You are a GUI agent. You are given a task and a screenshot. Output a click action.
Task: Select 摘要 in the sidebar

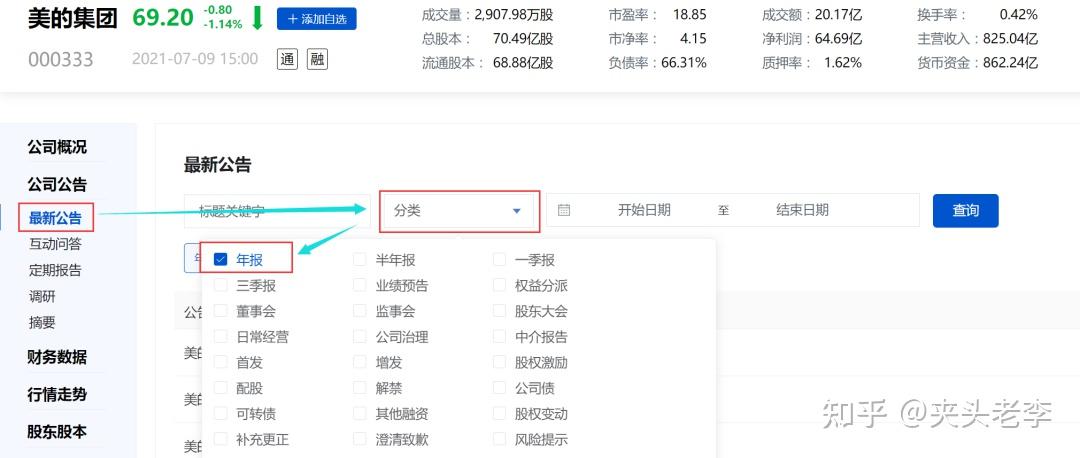(42, 322)
